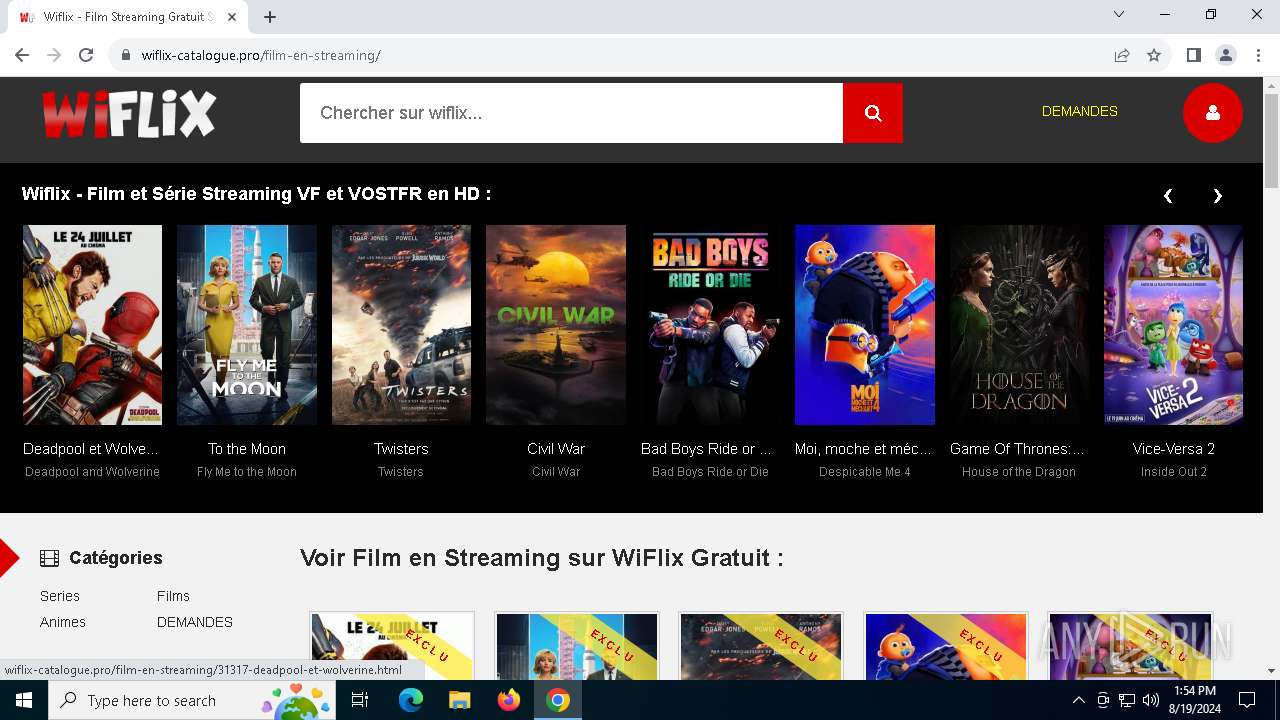Viewport: 1280px width, 720px height.
Task: Click network icon in system tray
Action: [x=1127, y=700]
